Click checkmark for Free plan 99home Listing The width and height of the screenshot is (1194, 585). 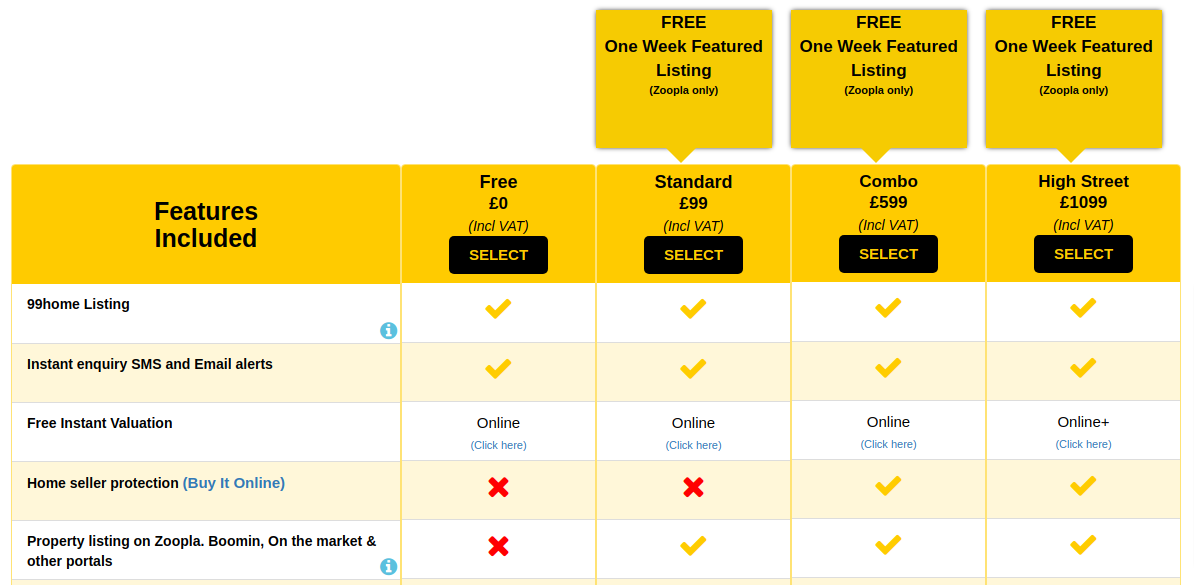point(498,308)
